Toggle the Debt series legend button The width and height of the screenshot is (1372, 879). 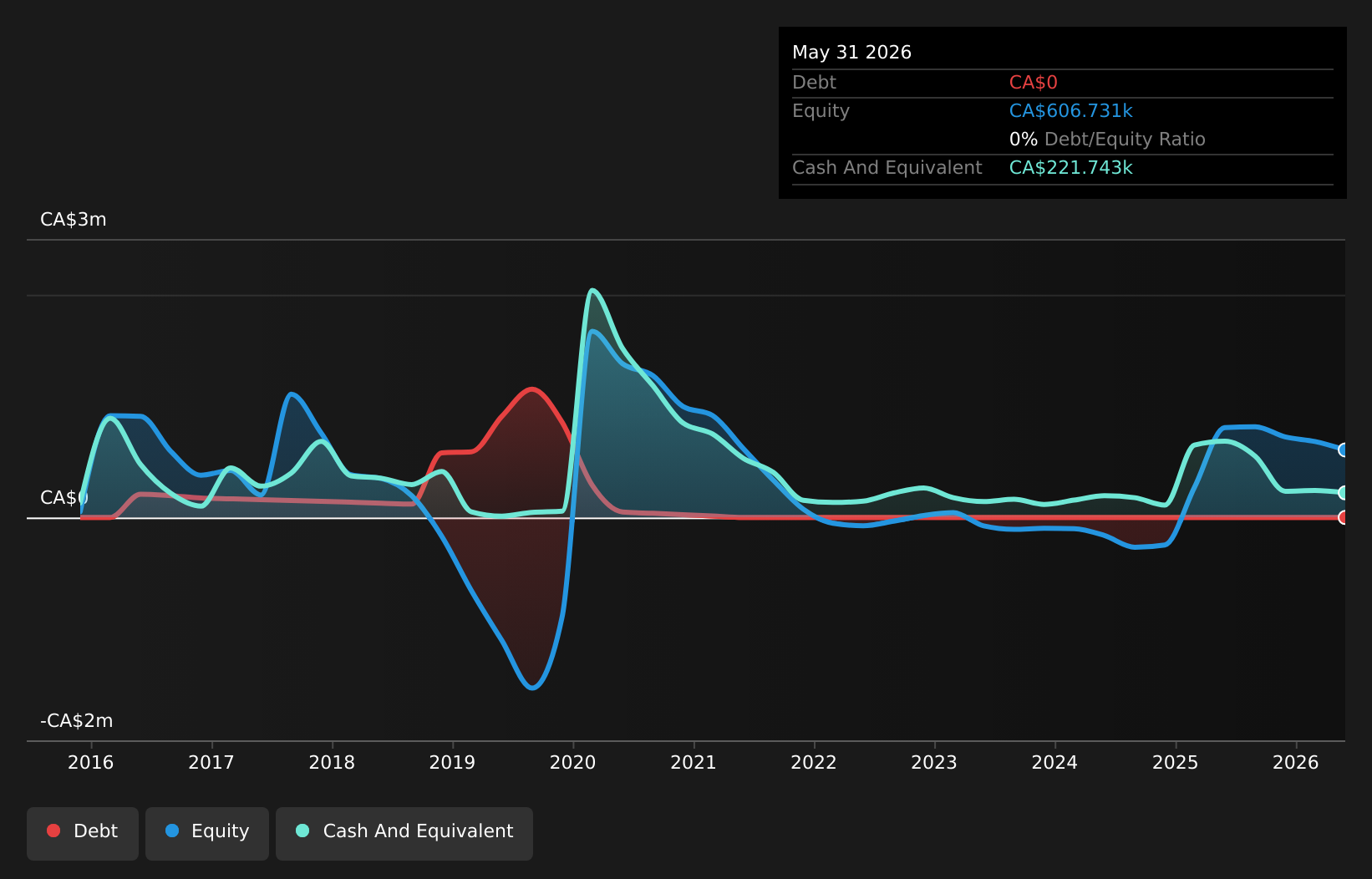tap(83, 833)
